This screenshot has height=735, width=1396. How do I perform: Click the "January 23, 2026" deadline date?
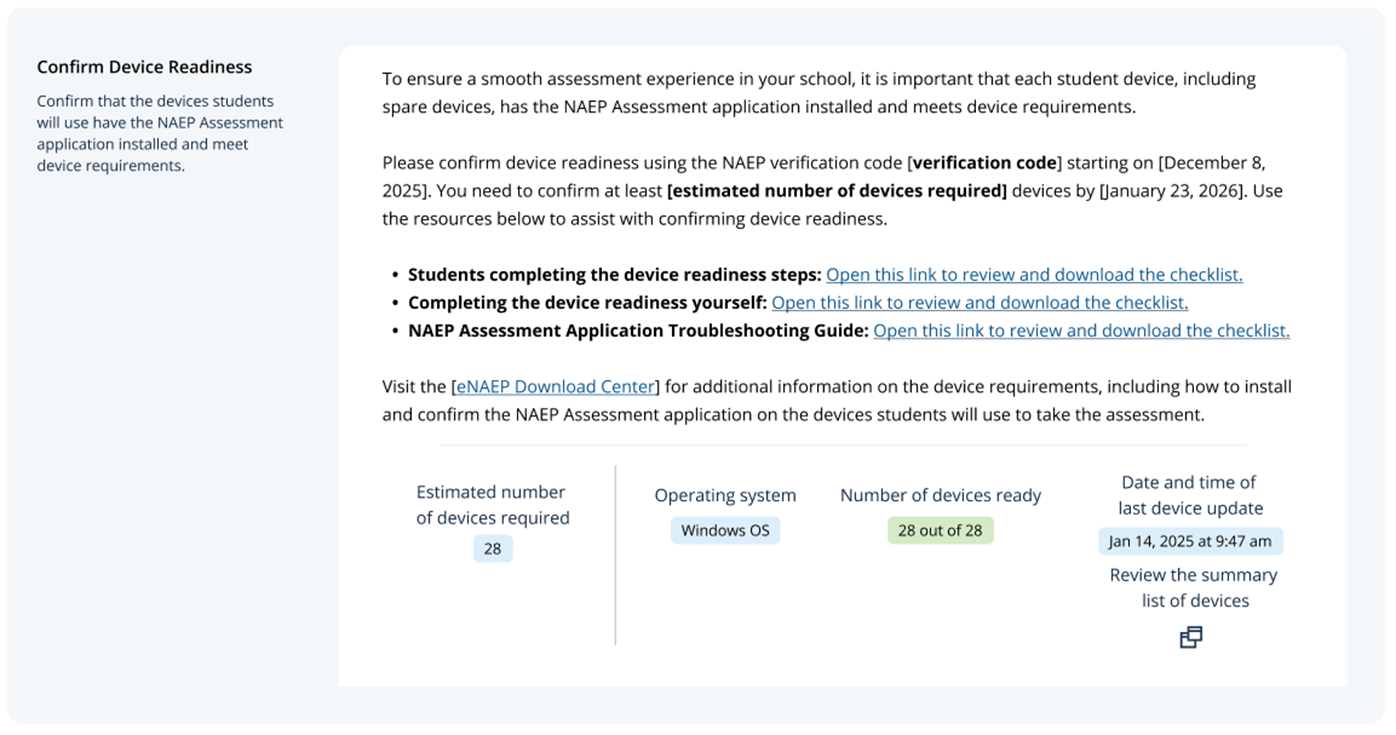[1171, 191]
